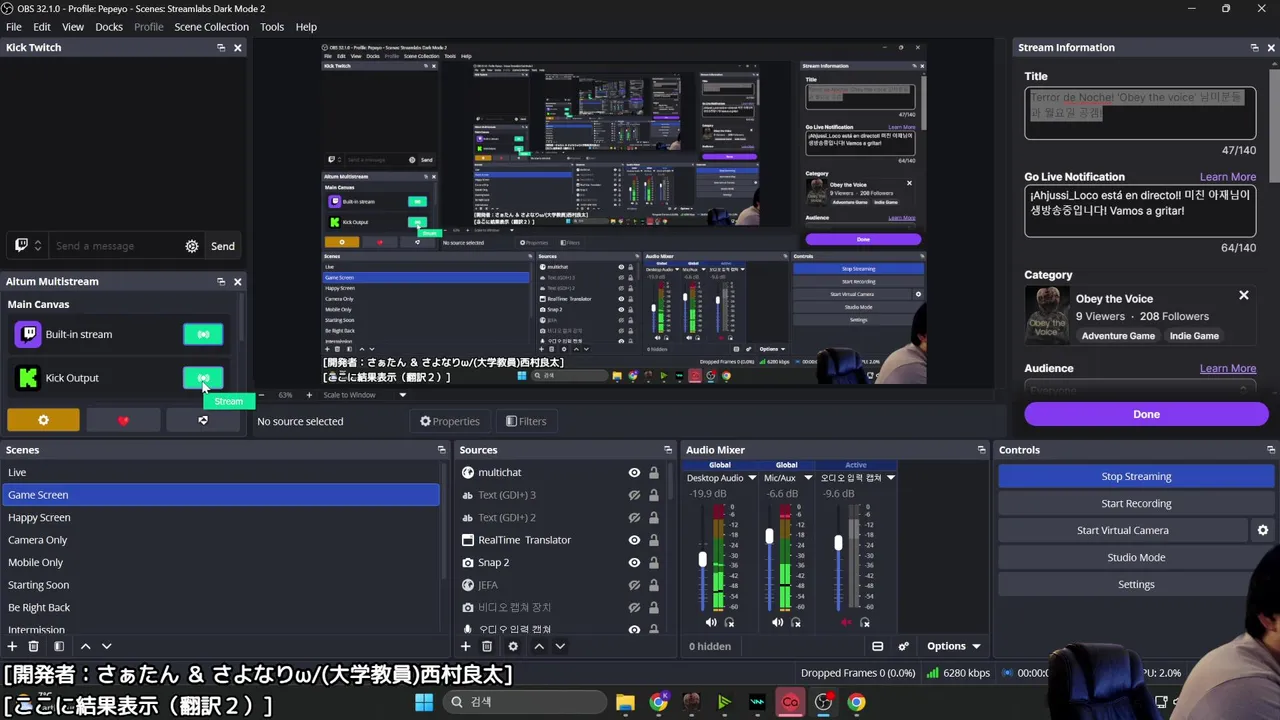This screenshot has width=1280, height=720.
Task: Open the Scene Collection menu
Action: pyautogui.click(x=211, y=27)
